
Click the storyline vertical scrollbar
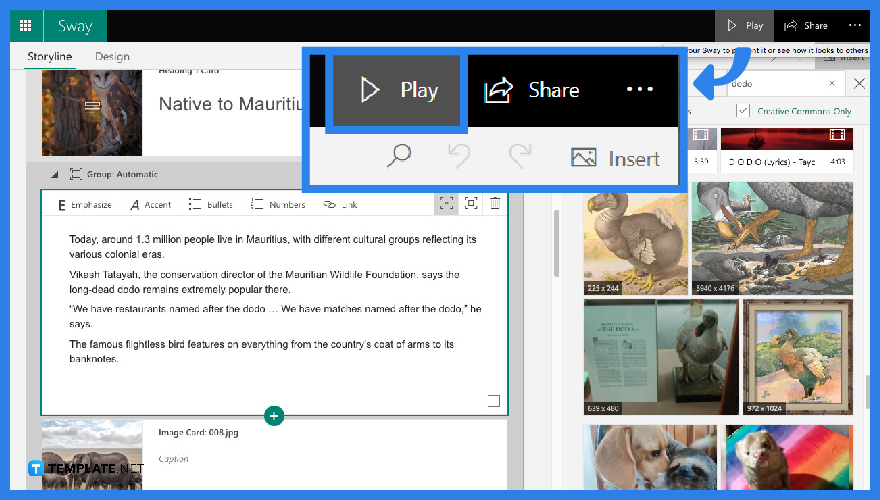(557, 244)
